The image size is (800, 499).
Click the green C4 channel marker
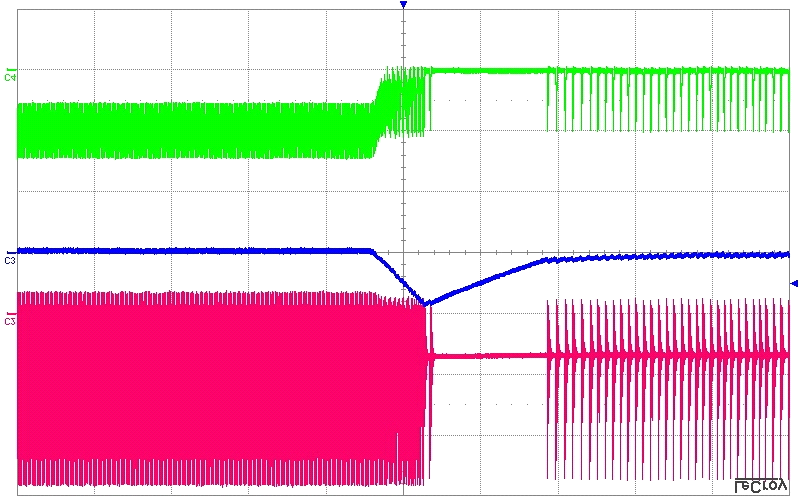[10, 76]
